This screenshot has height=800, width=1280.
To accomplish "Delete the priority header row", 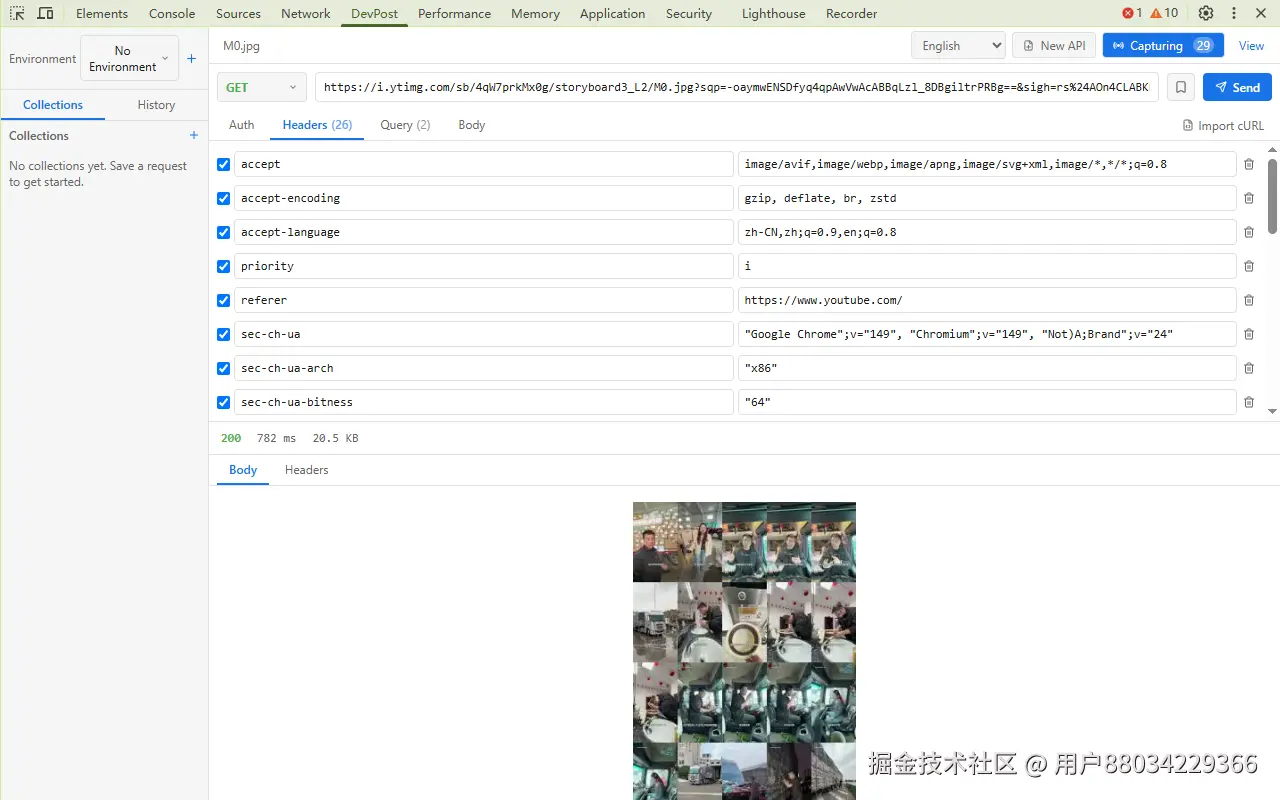I will tap(1249, 266).
